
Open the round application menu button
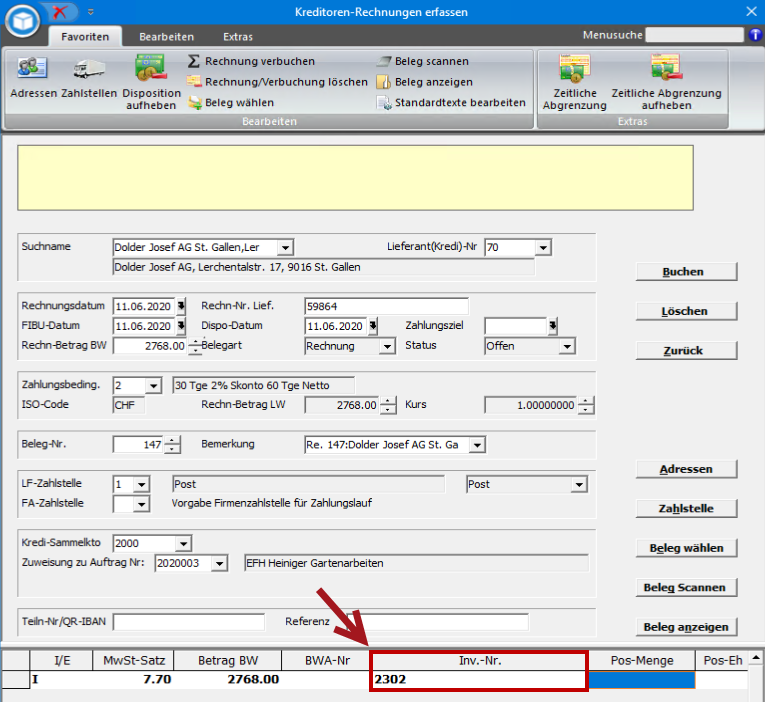[22, 21]
